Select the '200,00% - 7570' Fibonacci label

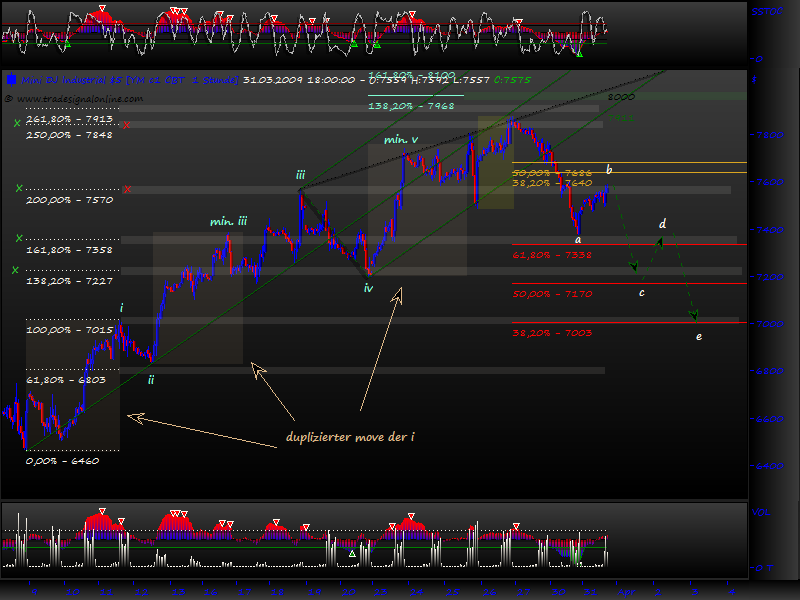pos(69,200)
